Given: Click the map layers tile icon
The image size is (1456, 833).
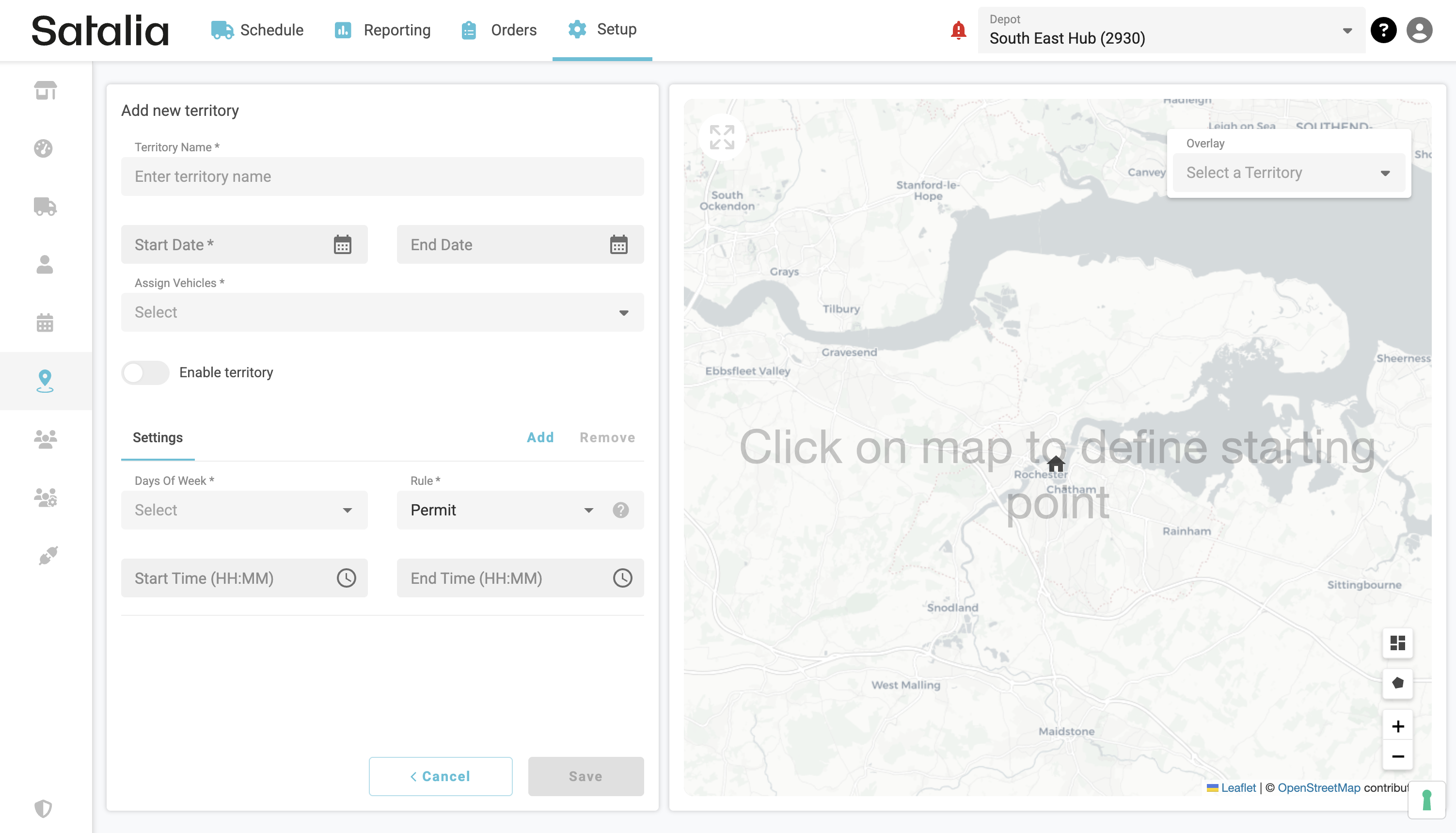Looking at the screenshot, I should point(1397,643).
